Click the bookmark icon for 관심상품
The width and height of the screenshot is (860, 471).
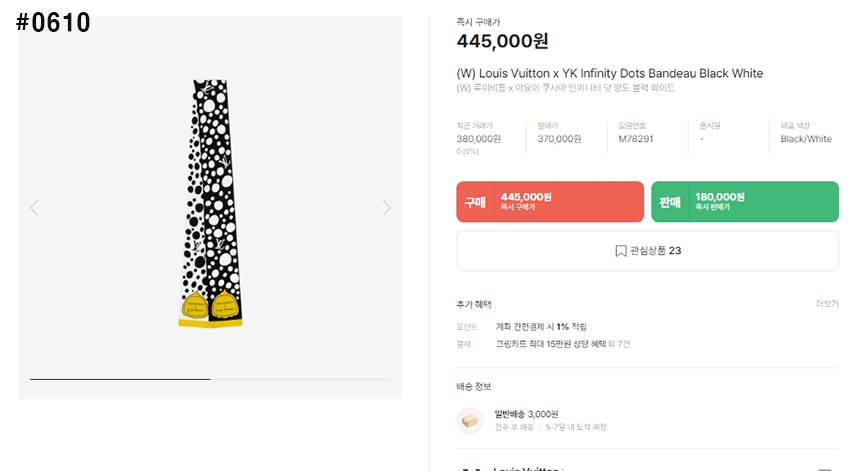620,251
